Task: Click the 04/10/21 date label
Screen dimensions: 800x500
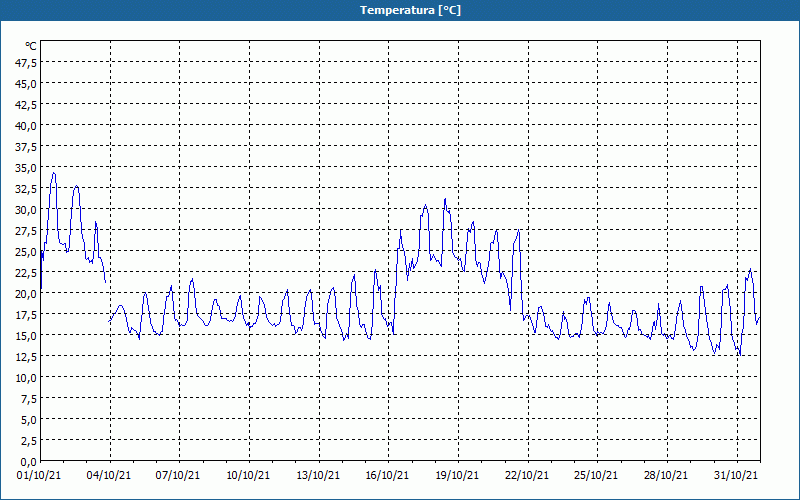Action: (109, 476)
